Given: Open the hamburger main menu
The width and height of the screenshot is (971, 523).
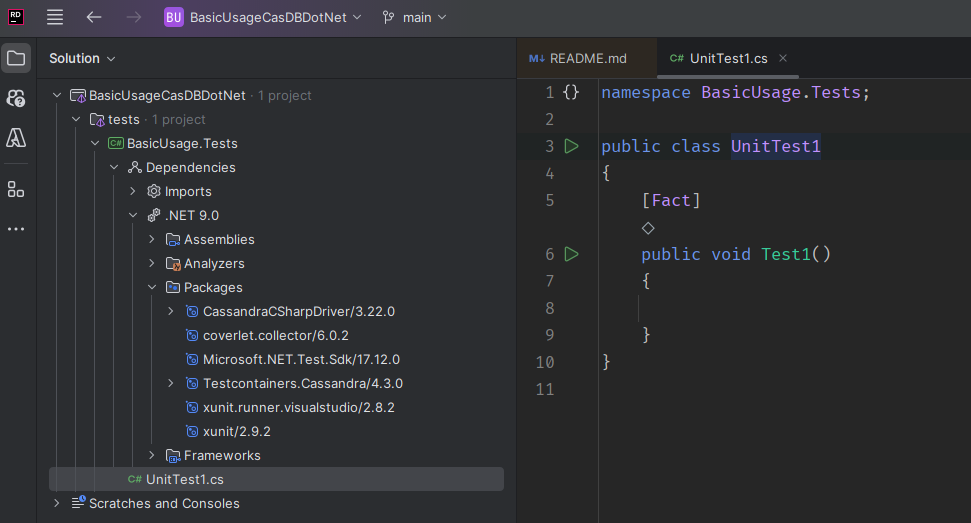Looking at the screenshot, I should [x=55, y=17].
